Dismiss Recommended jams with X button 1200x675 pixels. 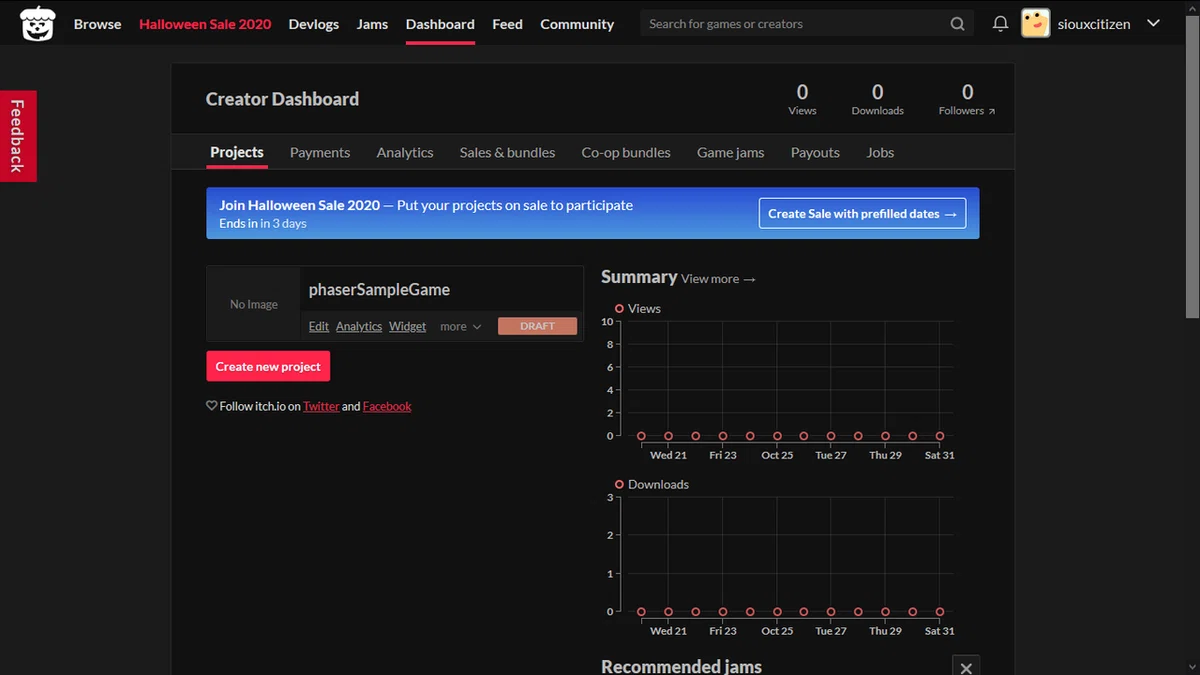click(966, 667)
